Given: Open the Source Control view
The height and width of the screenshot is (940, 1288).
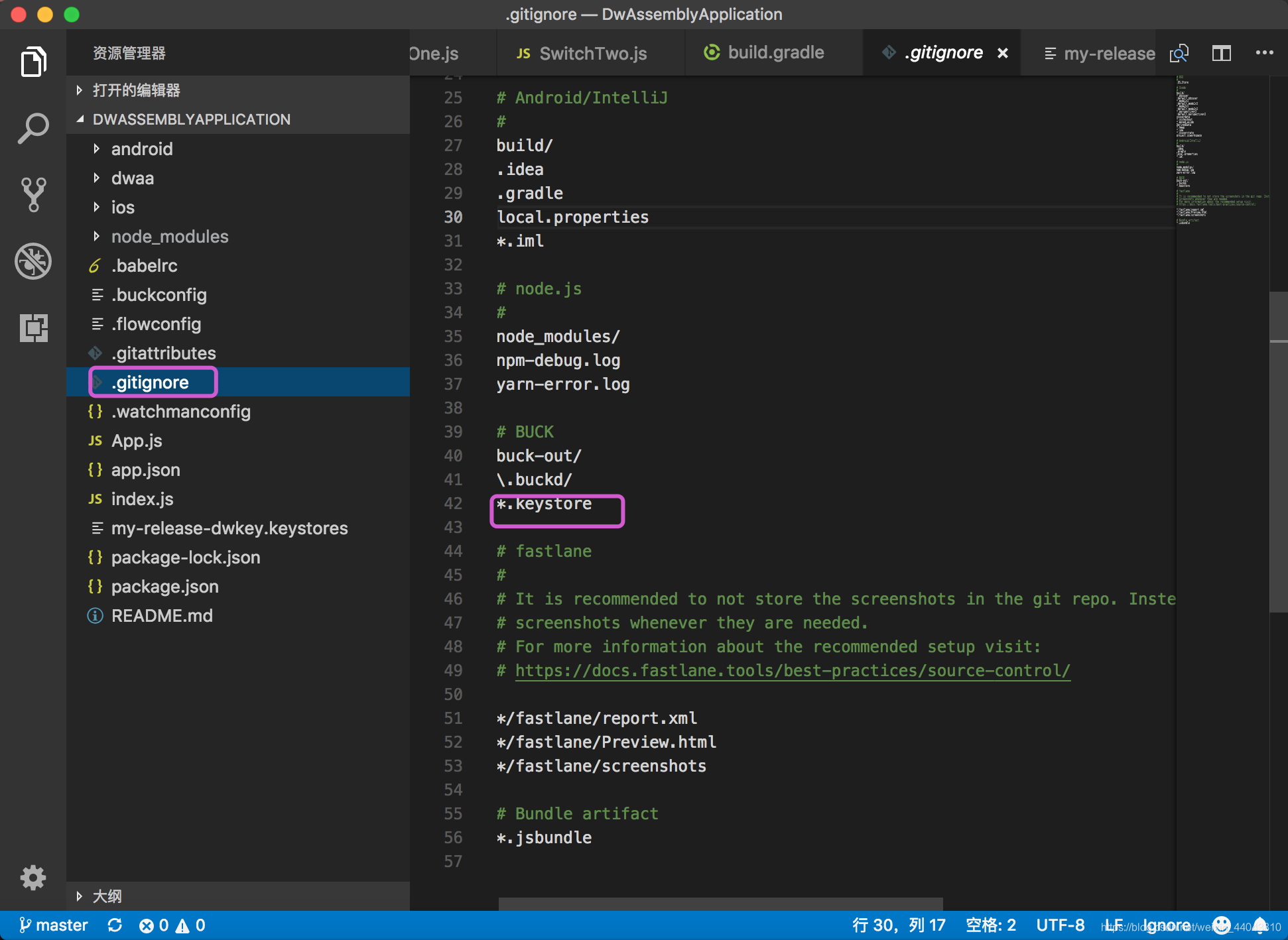Looking at the screenshot, I should click(x=33, y=194).
